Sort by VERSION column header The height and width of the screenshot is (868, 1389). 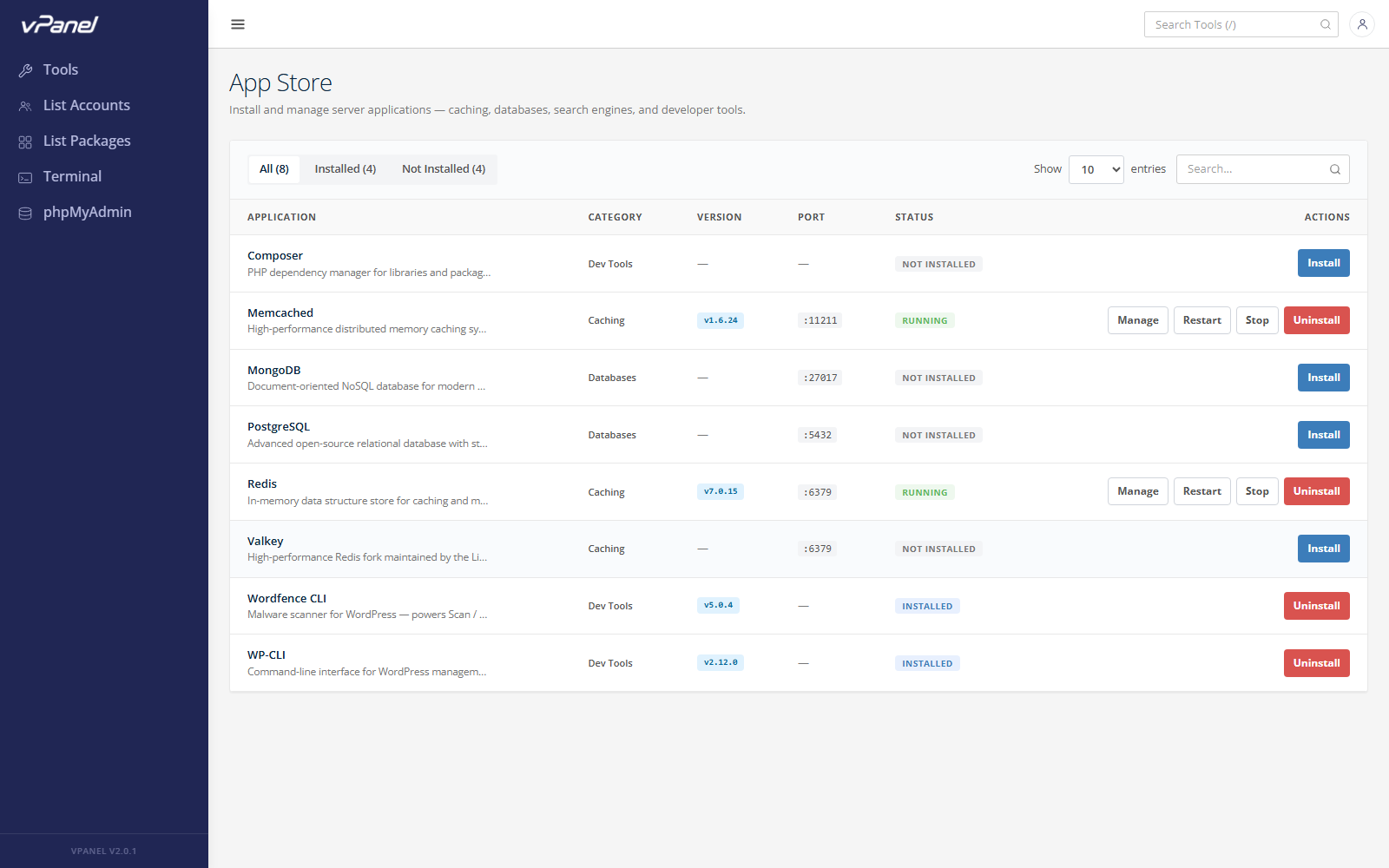(719, 217)
